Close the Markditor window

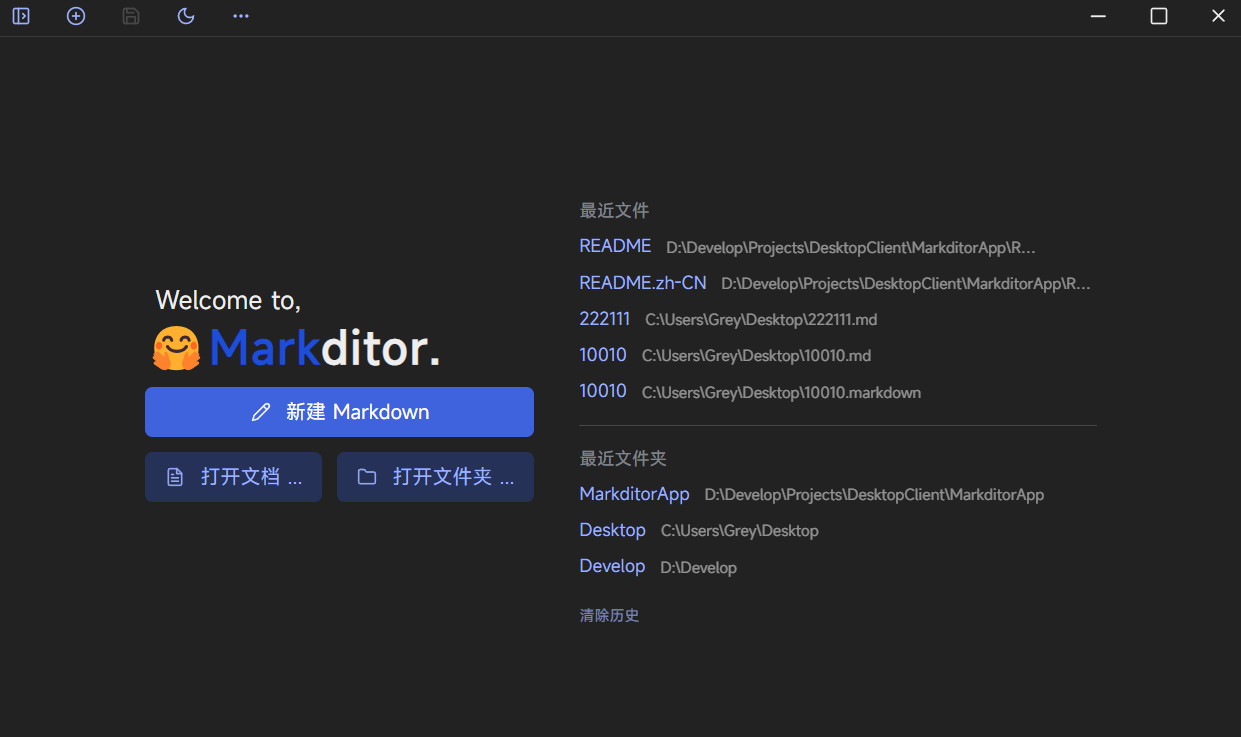point(1218,16)
